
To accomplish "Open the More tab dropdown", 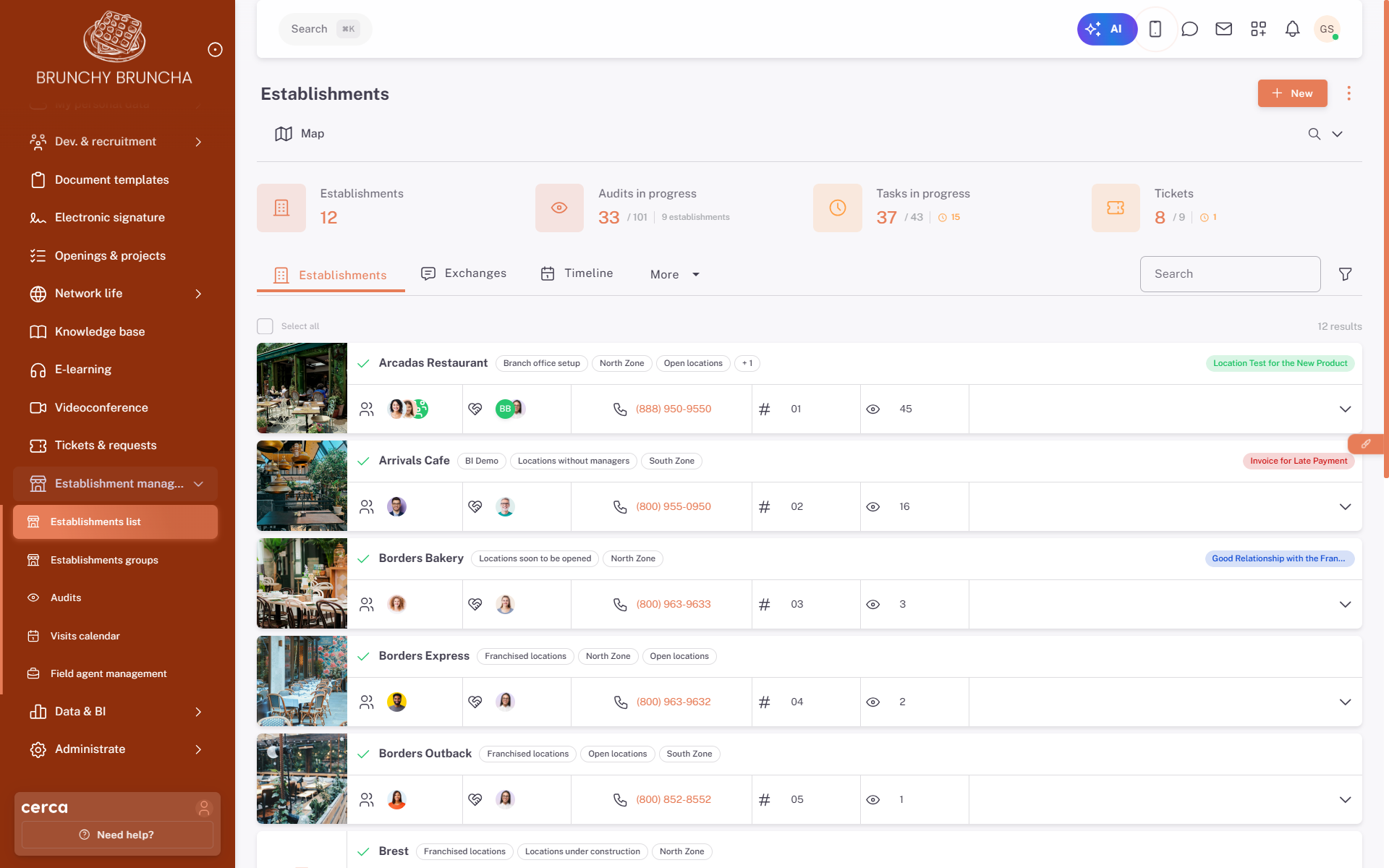I will point(674,274).
